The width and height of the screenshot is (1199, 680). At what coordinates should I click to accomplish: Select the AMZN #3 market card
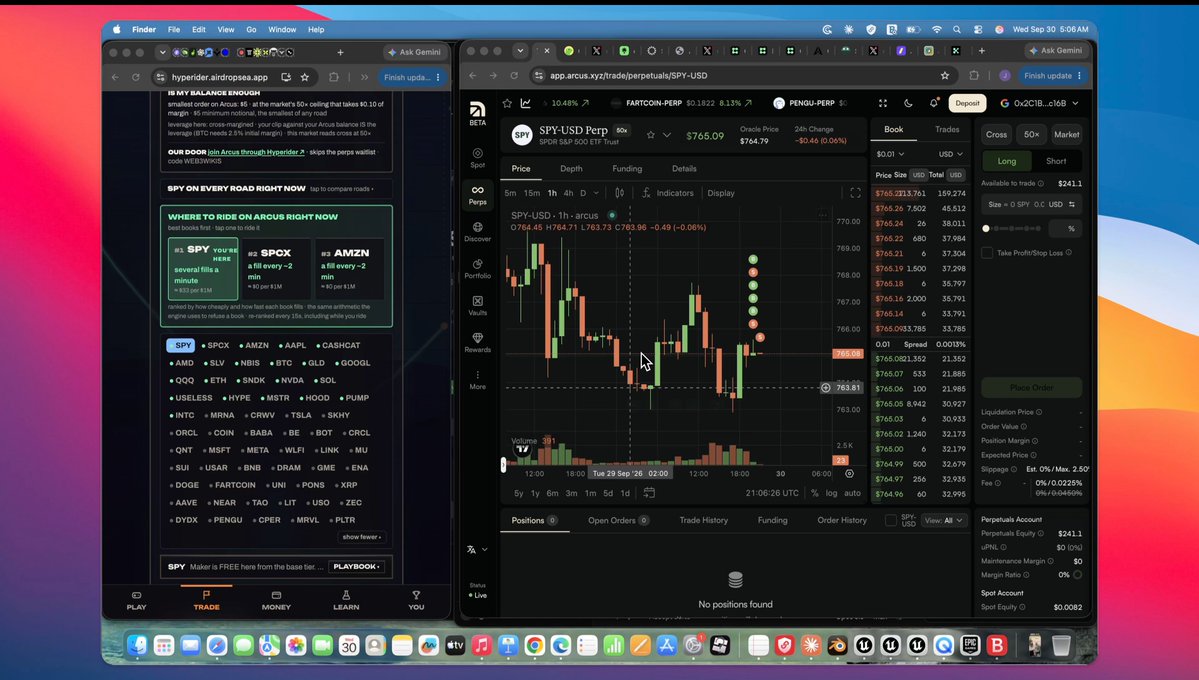pos(349,268)
